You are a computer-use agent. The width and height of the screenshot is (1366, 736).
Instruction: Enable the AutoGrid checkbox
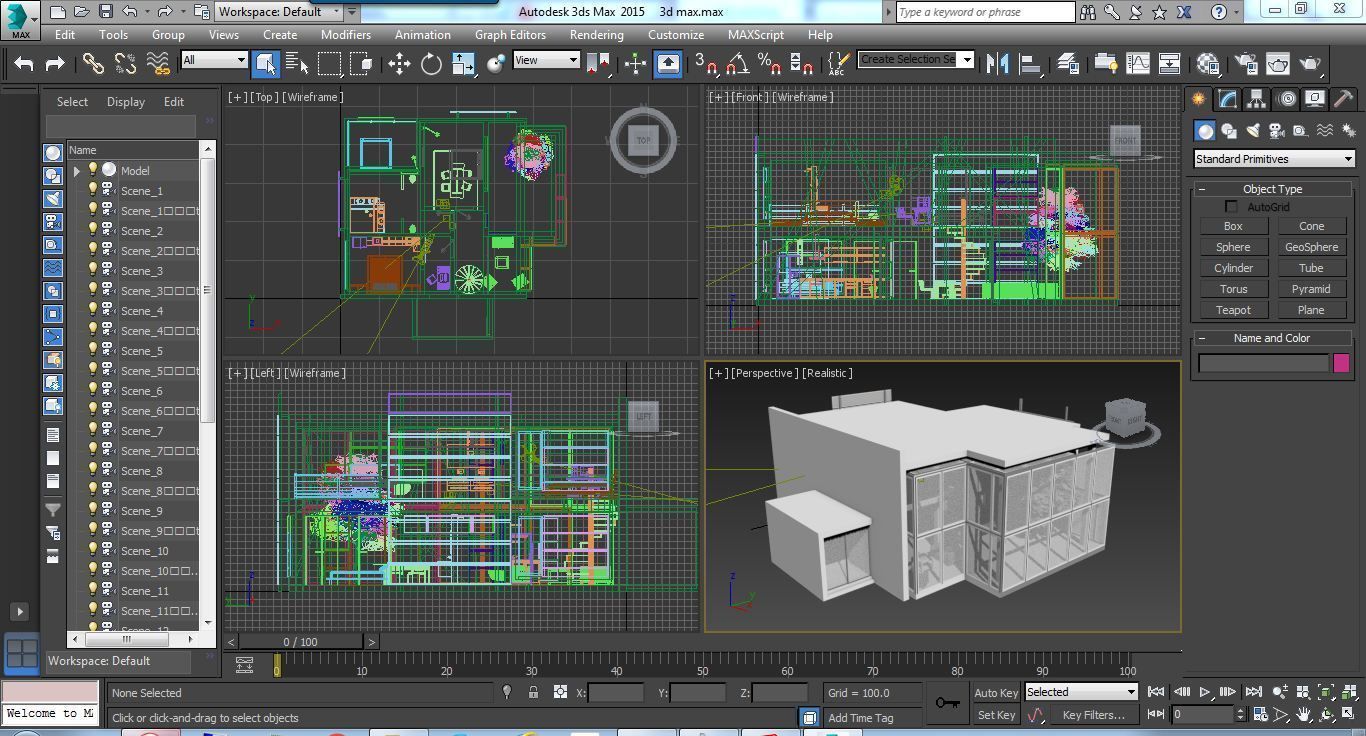tap(1231, 207)
